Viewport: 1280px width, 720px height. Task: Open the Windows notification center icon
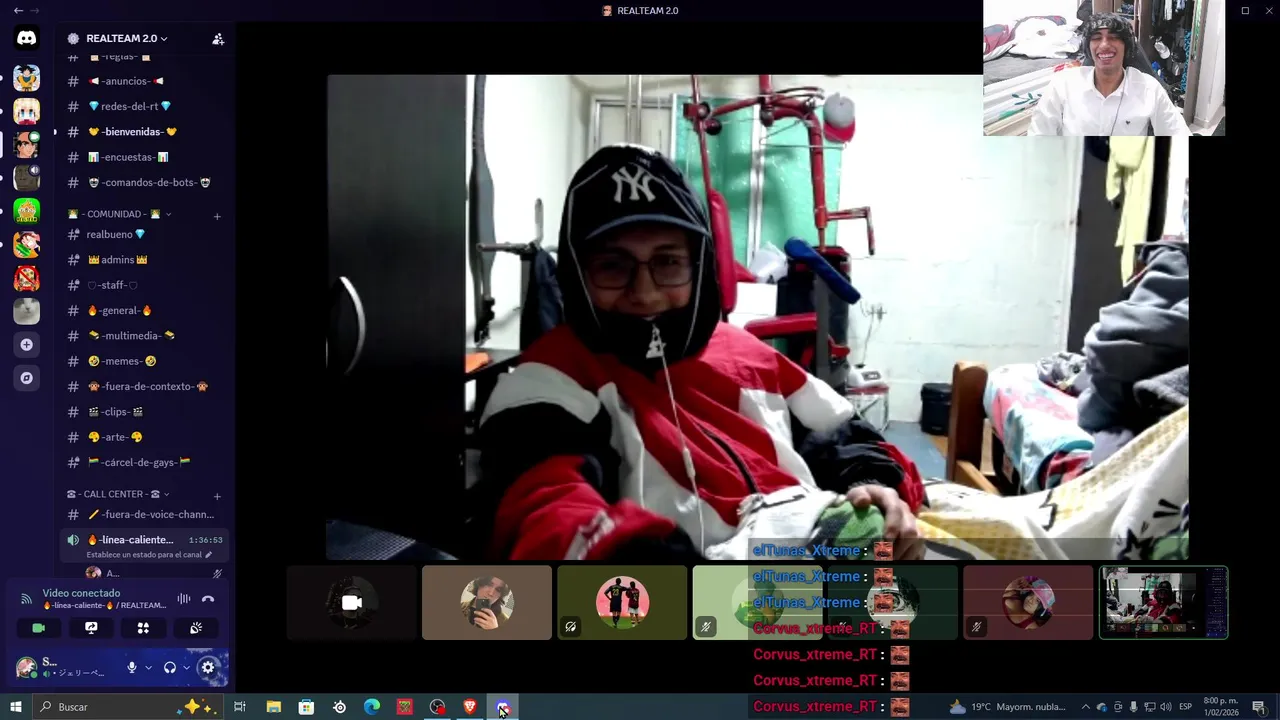tap(1259, 707)
